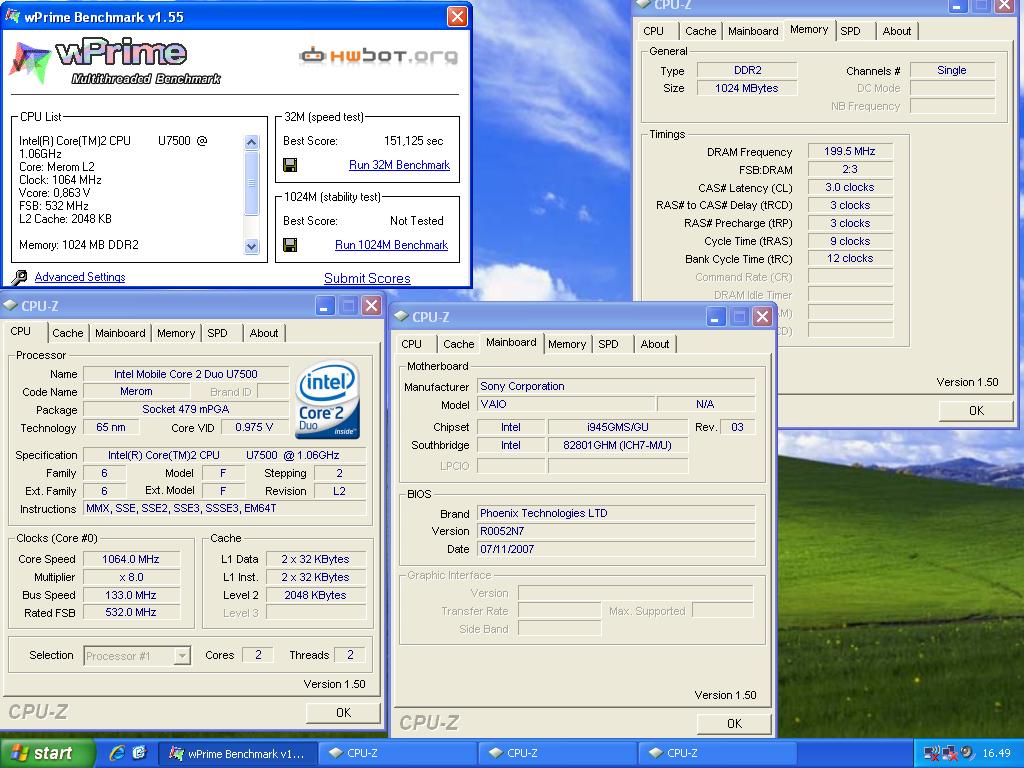
Task: Click CPU-Z title icon in Mainboard window
Action: pos(402,317)
